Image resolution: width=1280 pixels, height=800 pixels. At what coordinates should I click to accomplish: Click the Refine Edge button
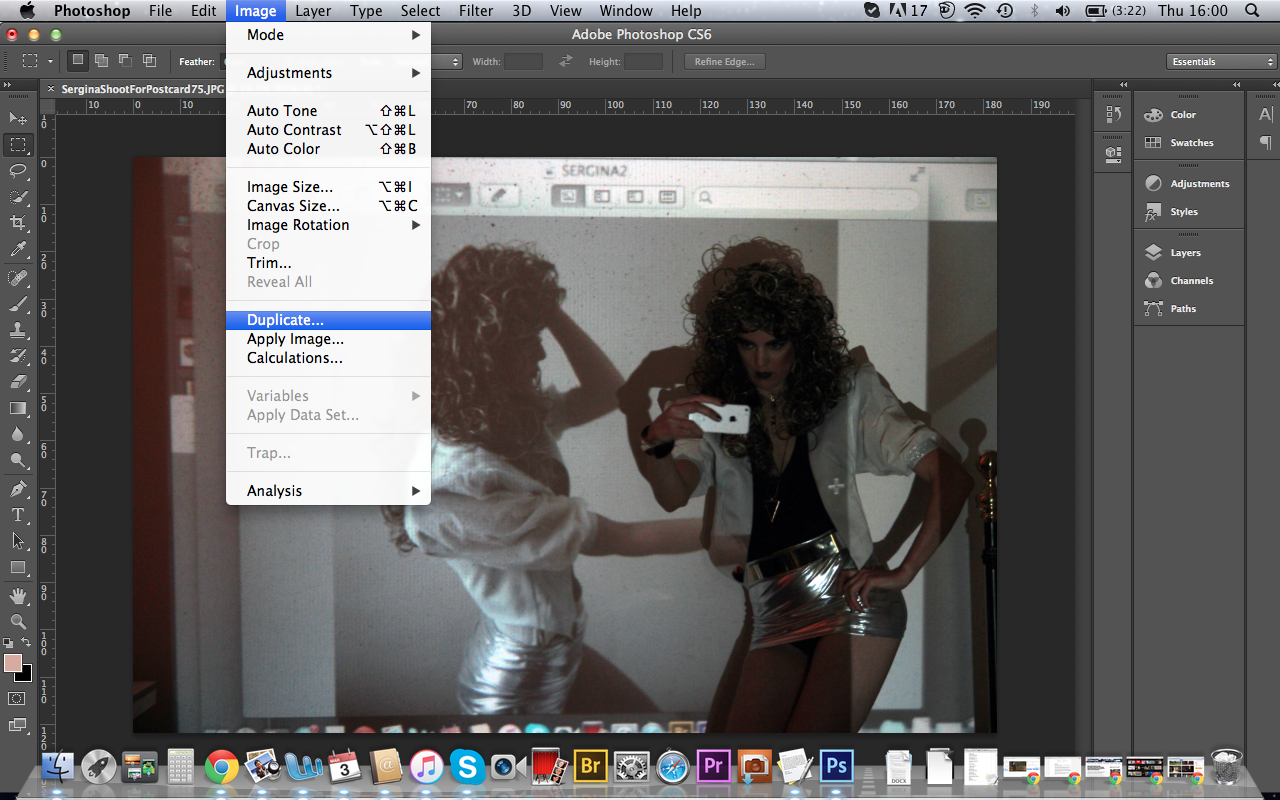pos(725,62)
